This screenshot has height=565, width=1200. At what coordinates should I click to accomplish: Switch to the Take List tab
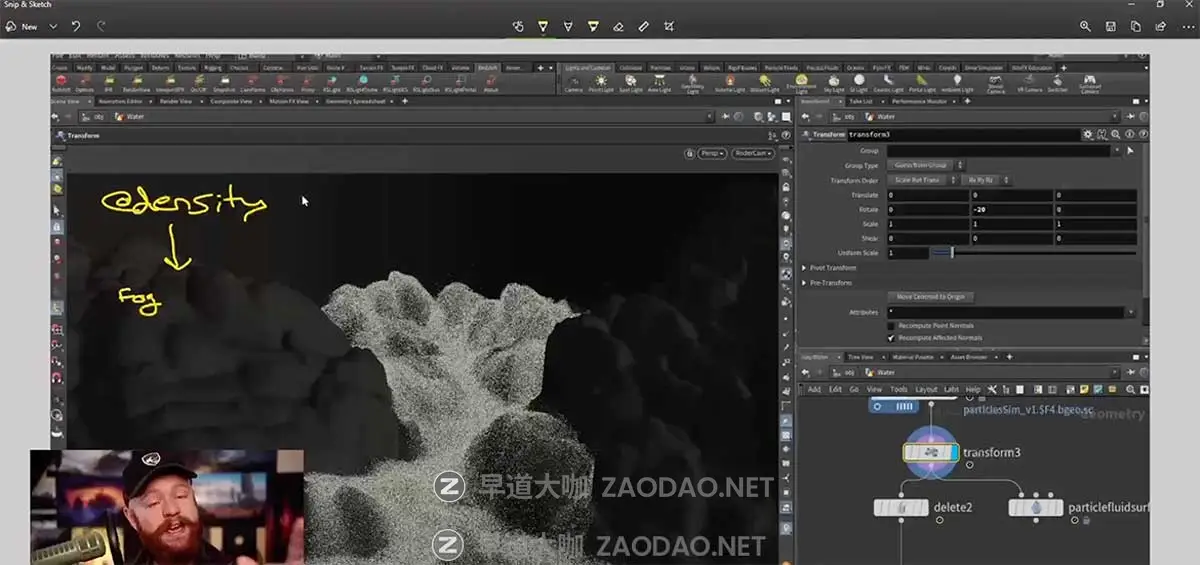[x=861, y=101]
